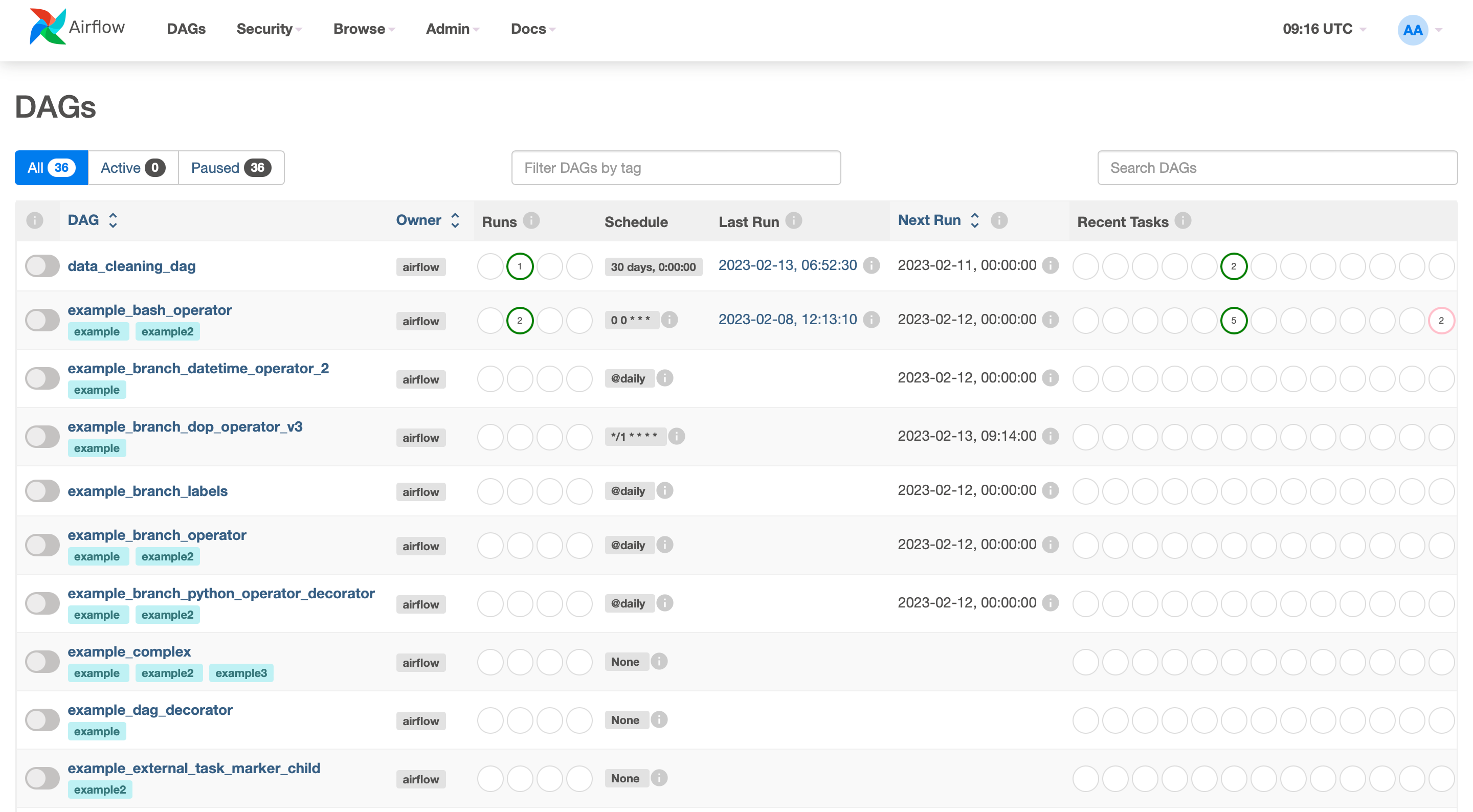Click last run info icon for example_bash_operator
The height and width of the screenshot is (812, 1473).
pos(872,320)
